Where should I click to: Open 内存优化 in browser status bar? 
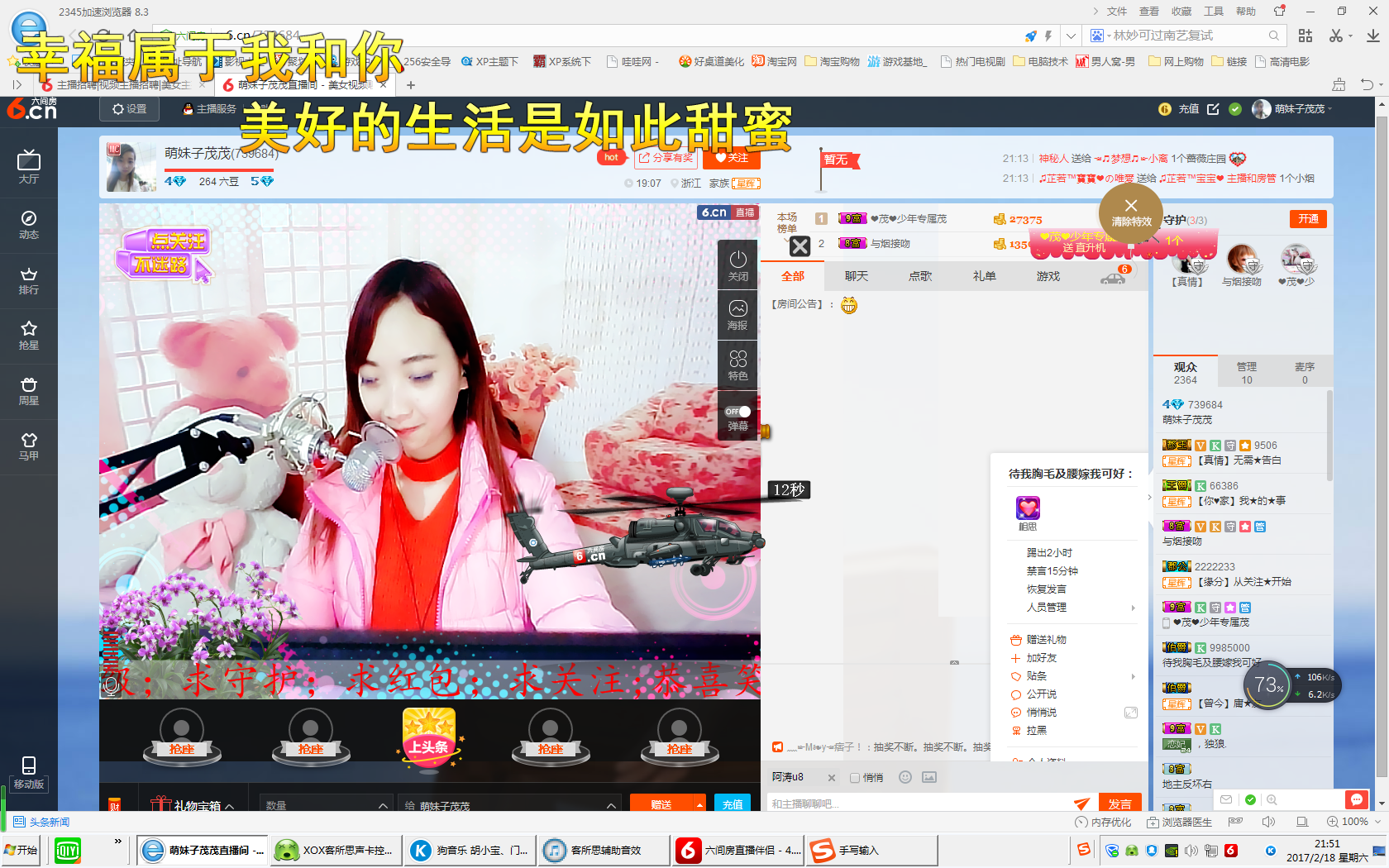pyautogui.click(x=1103, y=822)
